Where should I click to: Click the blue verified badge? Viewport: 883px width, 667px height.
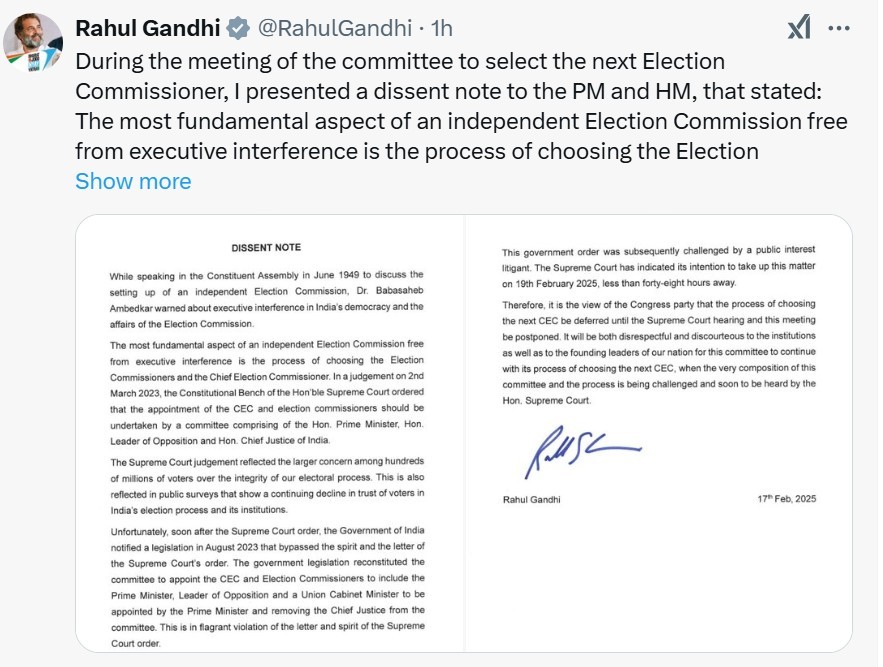click(x=238, y=28)
